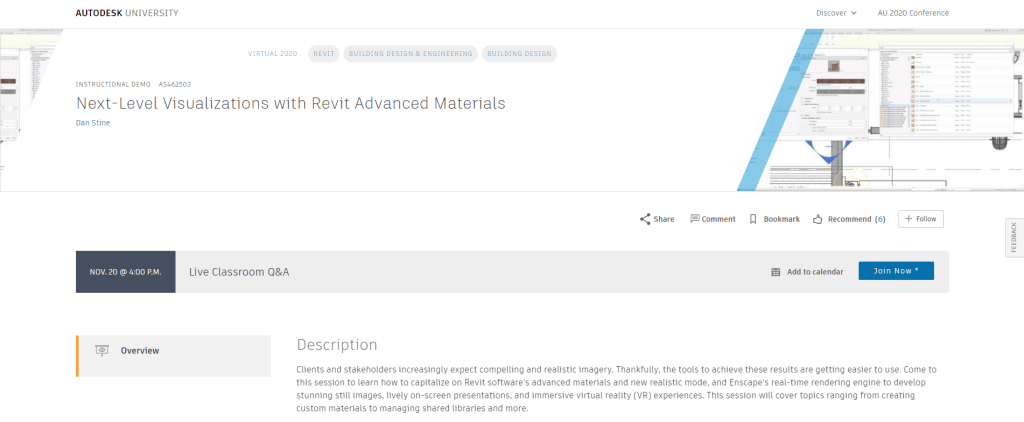This screenshot has width=1024, height=422.
Task: Toggle the Follow button
Action: pyautogui.click(x=920, y=219)
